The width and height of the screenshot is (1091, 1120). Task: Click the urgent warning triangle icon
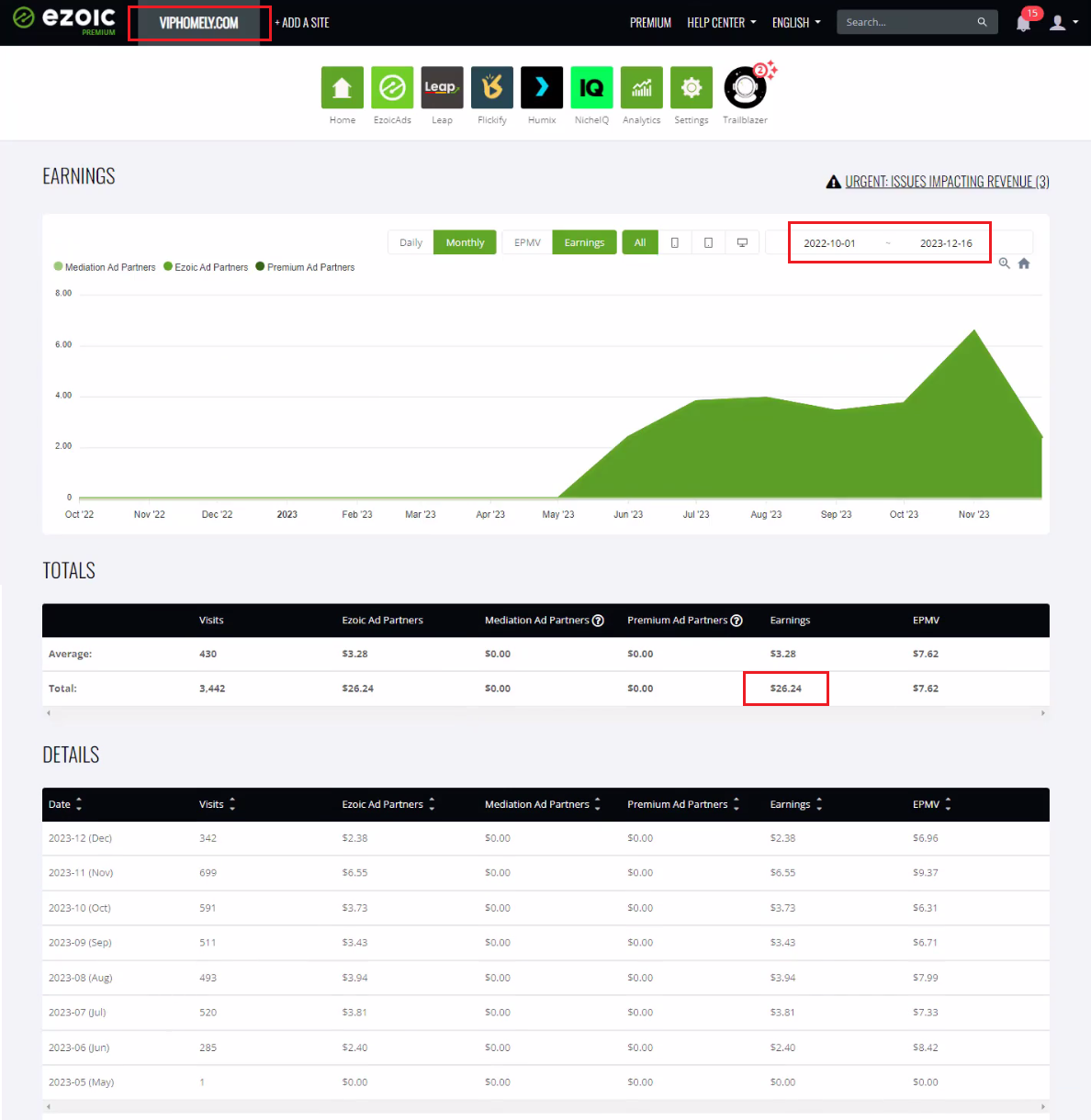tap(834, 182)
